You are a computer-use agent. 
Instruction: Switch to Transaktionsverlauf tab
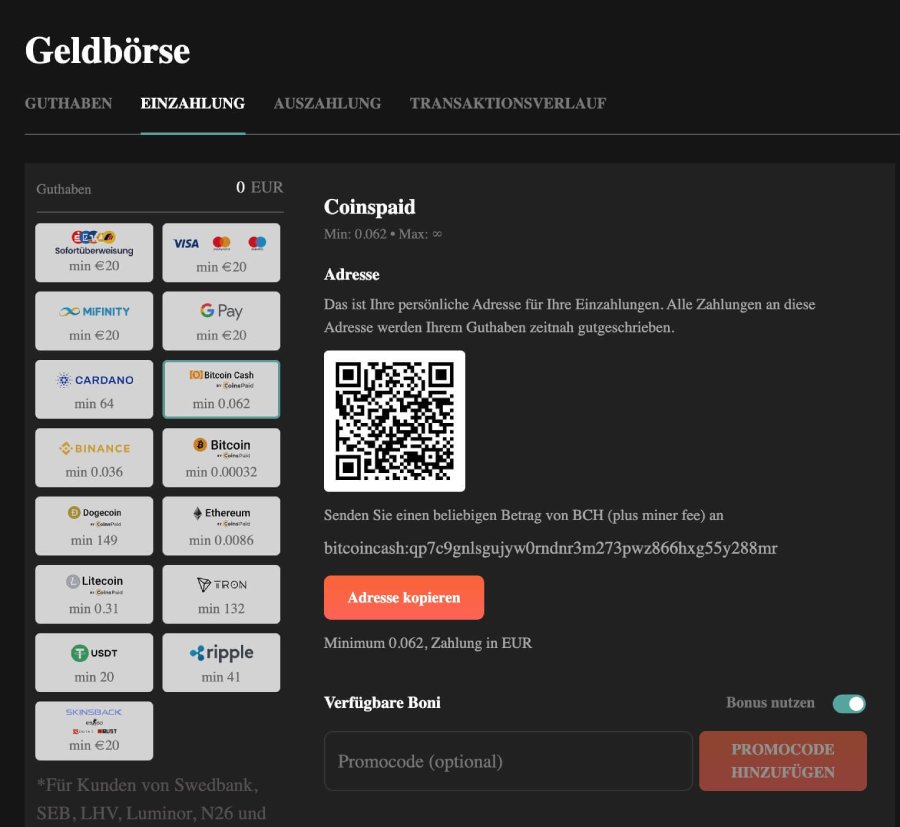507,104
